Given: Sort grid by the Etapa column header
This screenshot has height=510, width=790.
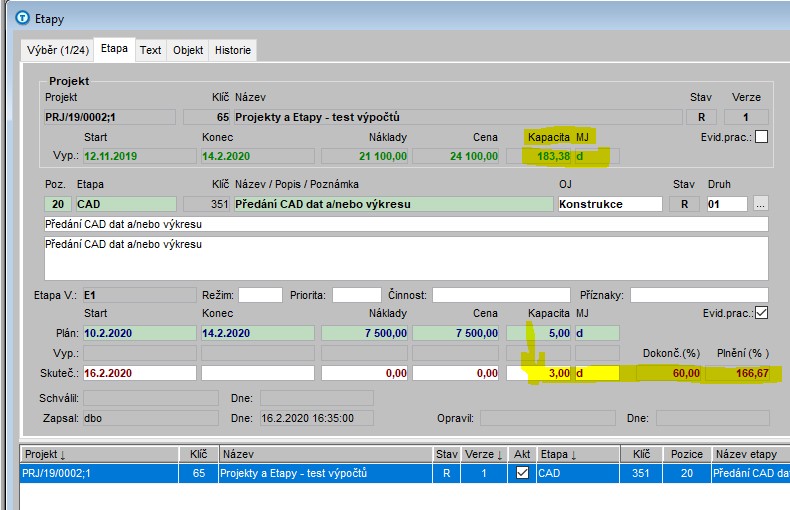Looking at the screenshot, I should [578, 454].
